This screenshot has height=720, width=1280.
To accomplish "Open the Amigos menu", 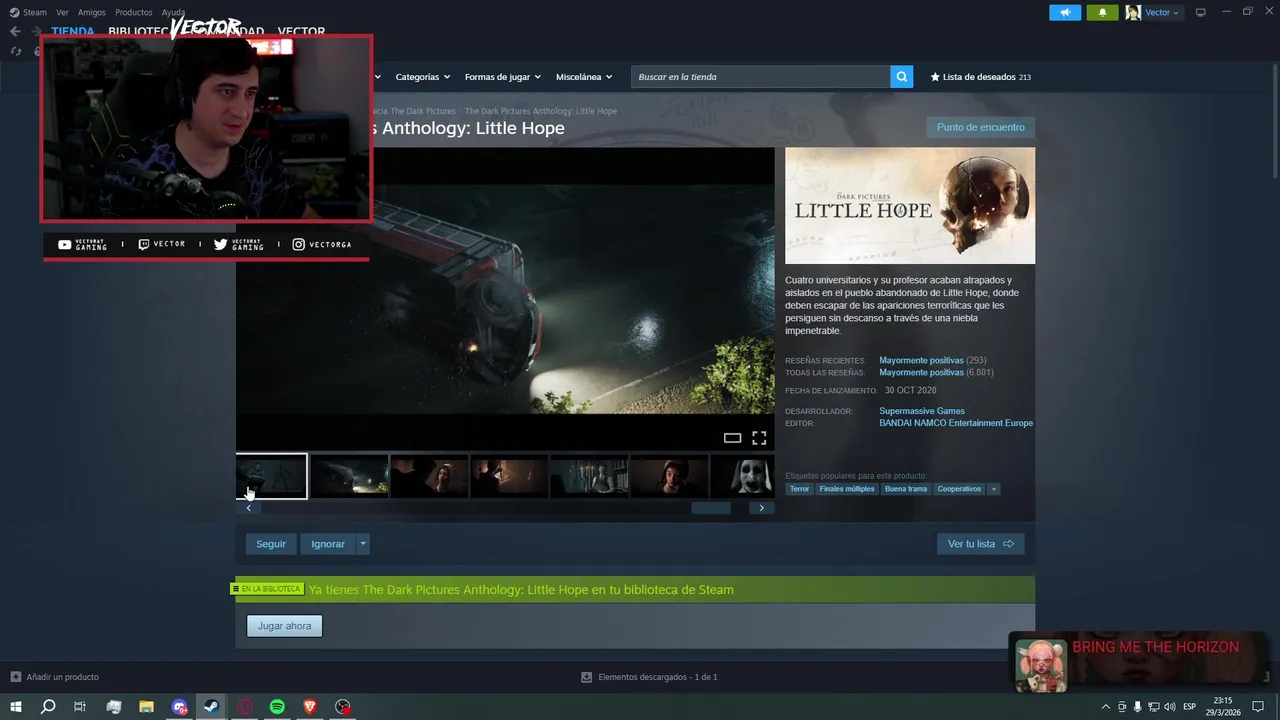I will (91, 12).
